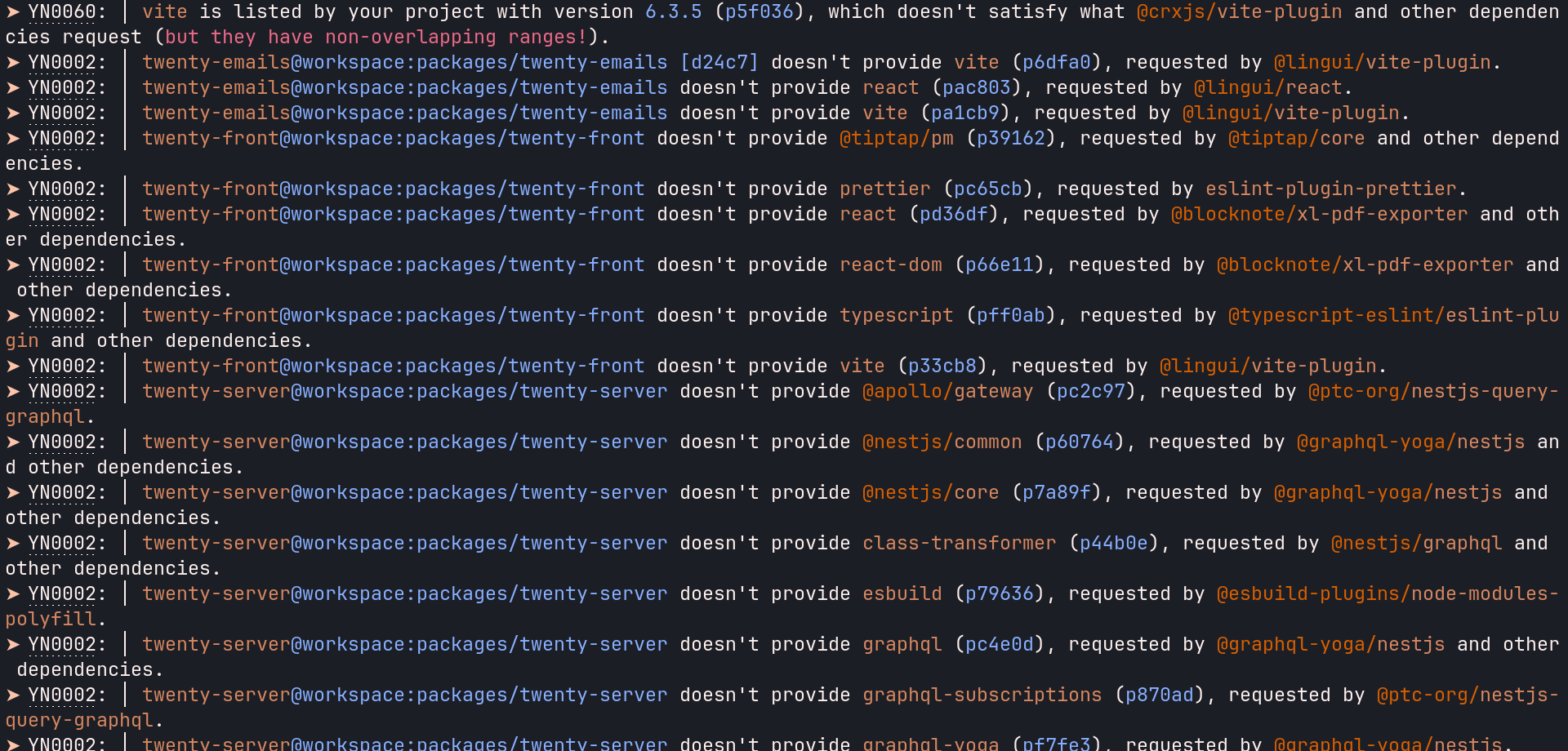The height and width of the screenshot is (751, 1568).
Task: Click the react-dom package name
Action: click(891, 265)
